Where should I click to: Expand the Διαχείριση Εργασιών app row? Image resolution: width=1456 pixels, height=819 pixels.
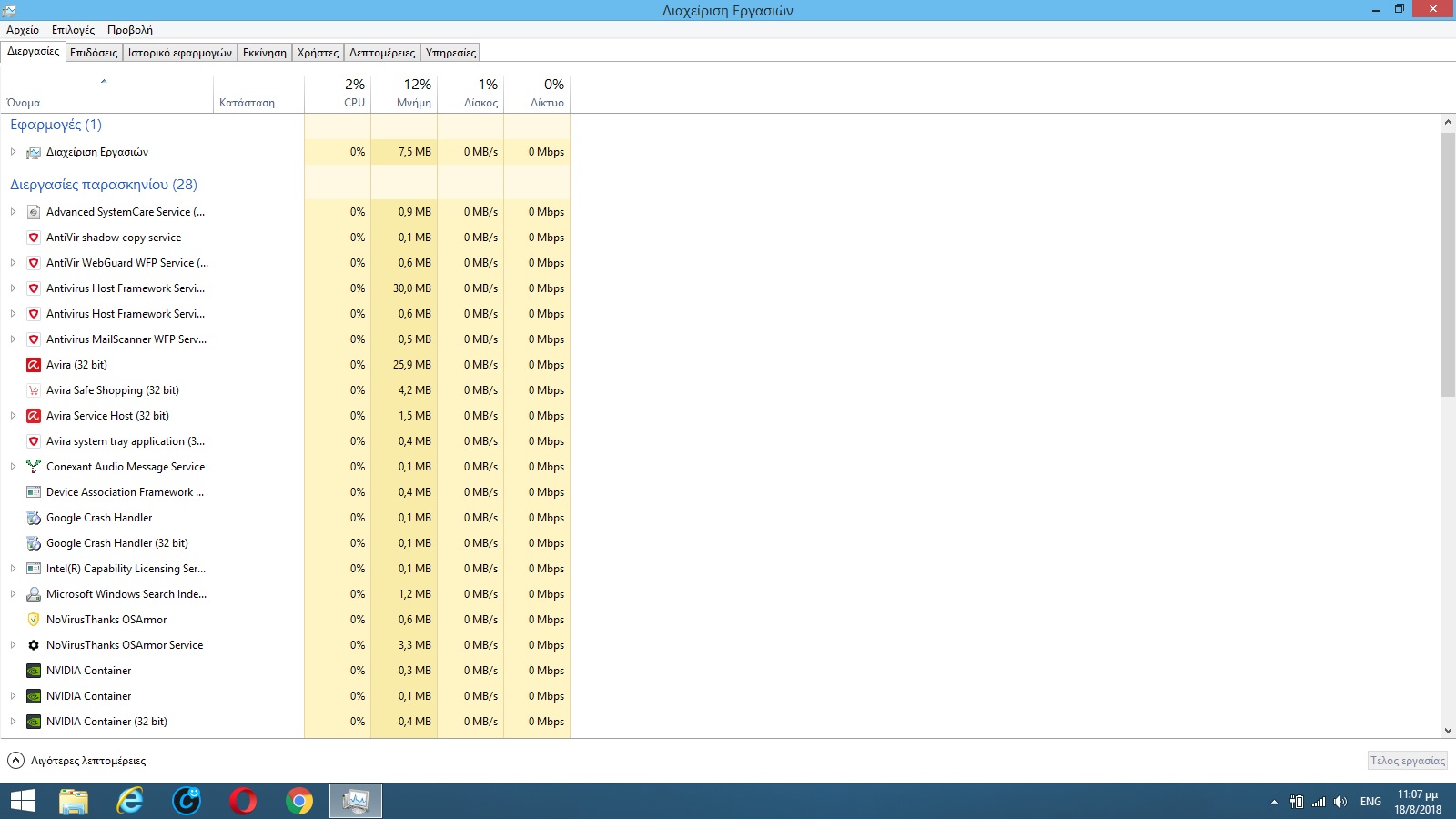coord(13,152)
